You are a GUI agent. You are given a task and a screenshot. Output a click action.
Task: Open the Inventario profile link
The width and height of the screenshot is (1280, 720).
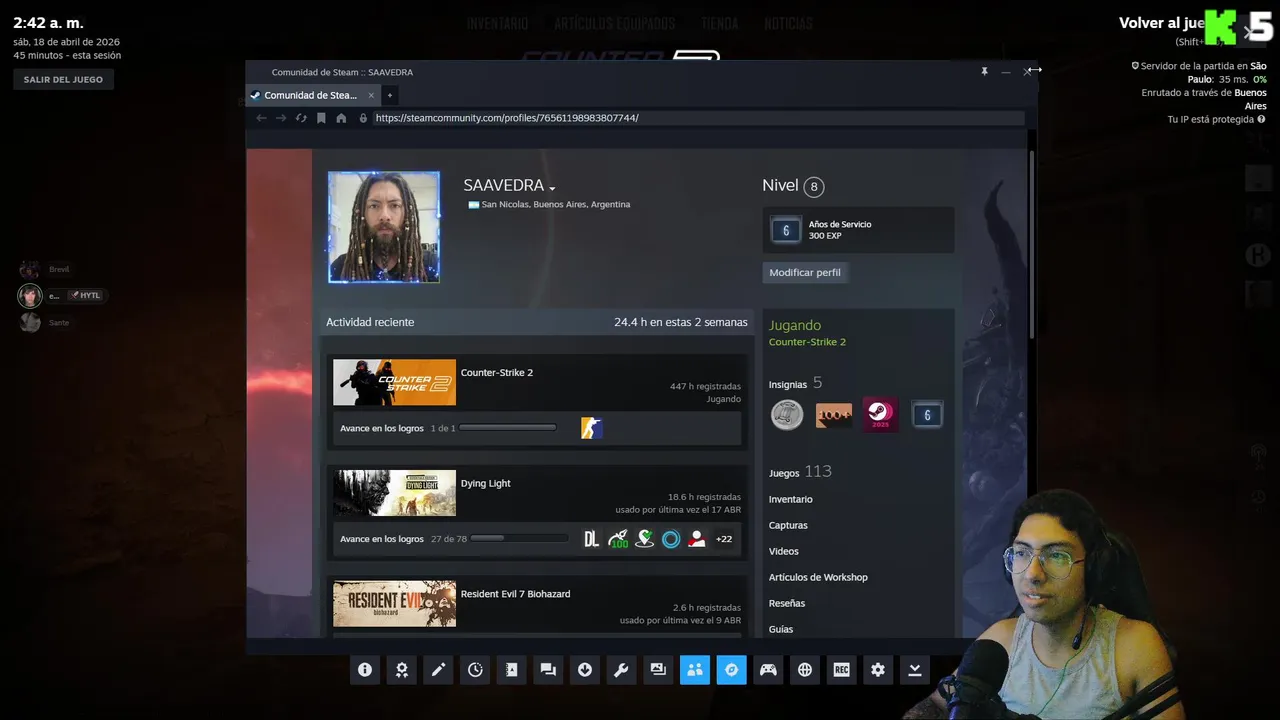(x=791, y=499)
